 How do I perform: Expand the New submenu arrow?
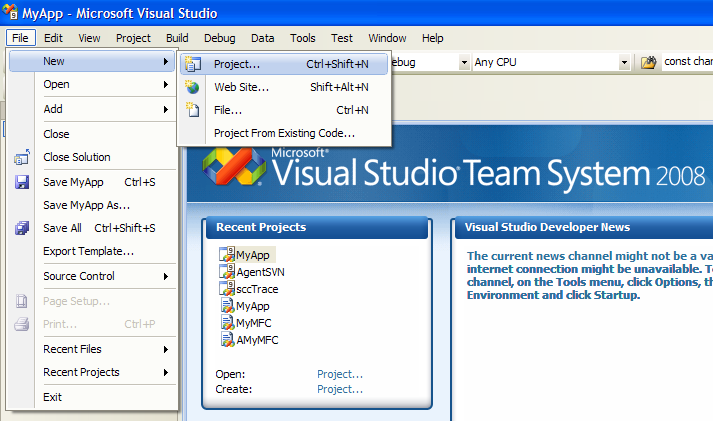(x=166, y=61)
